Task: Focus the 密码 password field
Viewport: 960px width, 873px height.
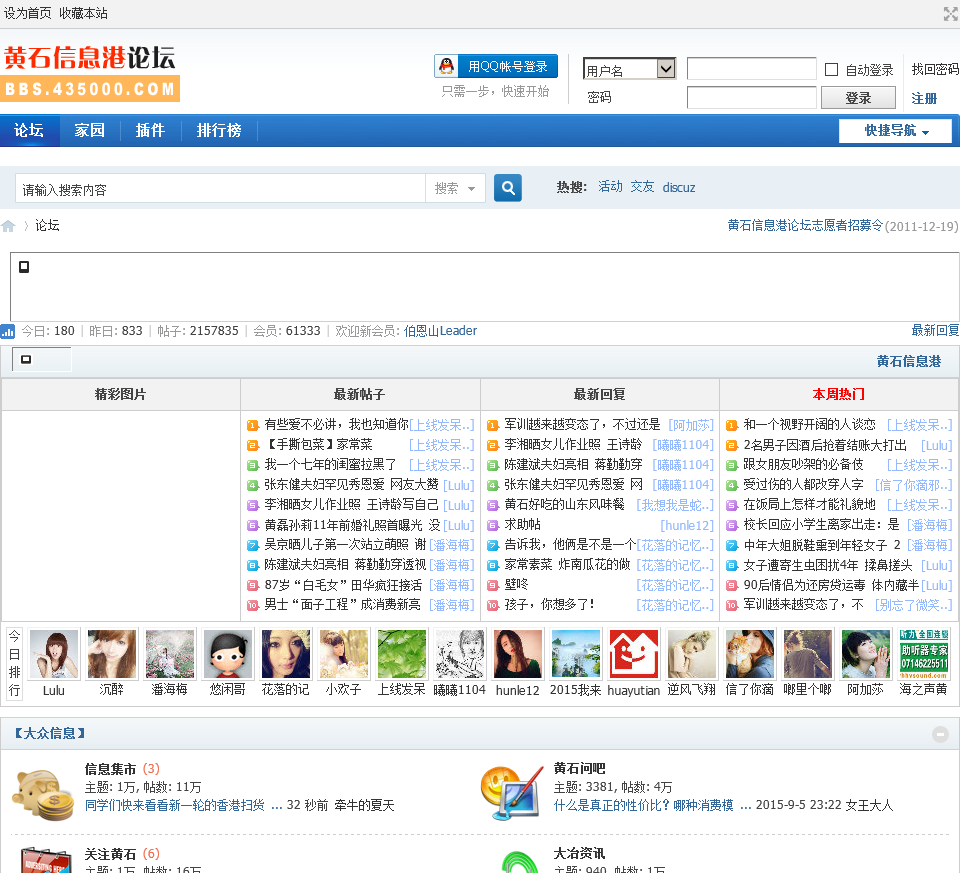Action: point(751,97)
